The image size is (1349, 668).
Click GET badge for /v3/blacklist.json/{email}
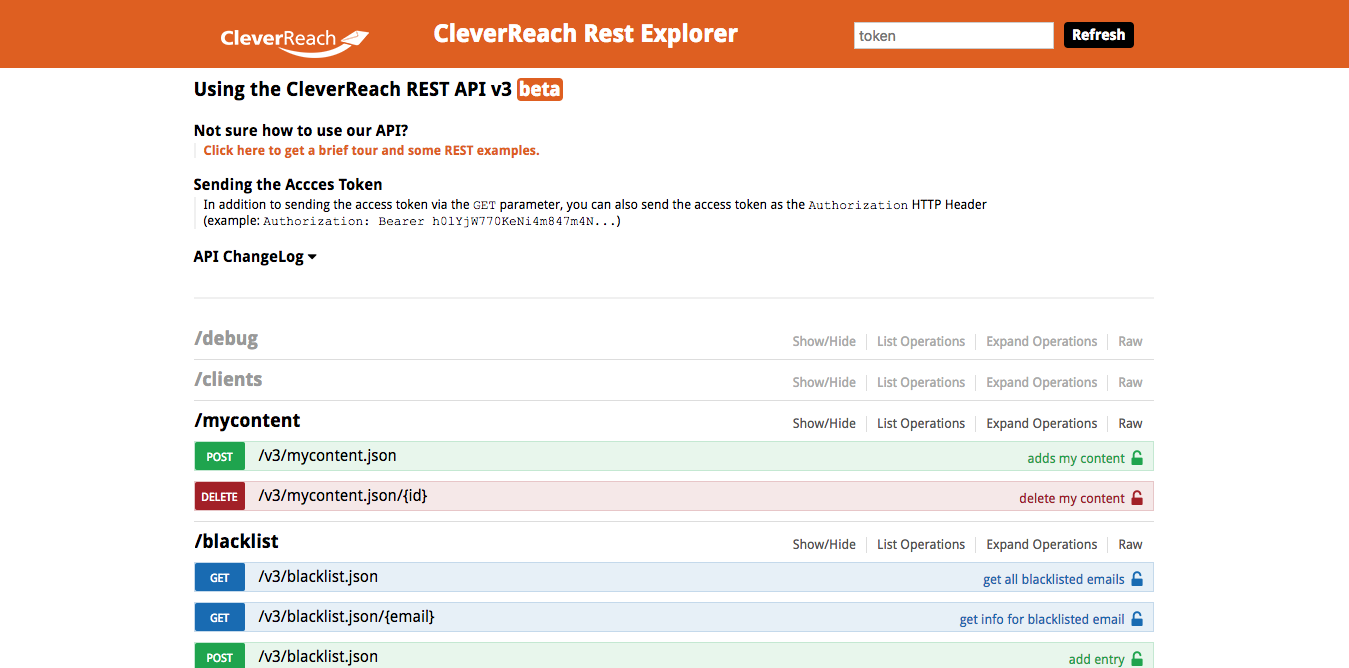[x=220, y=618]
